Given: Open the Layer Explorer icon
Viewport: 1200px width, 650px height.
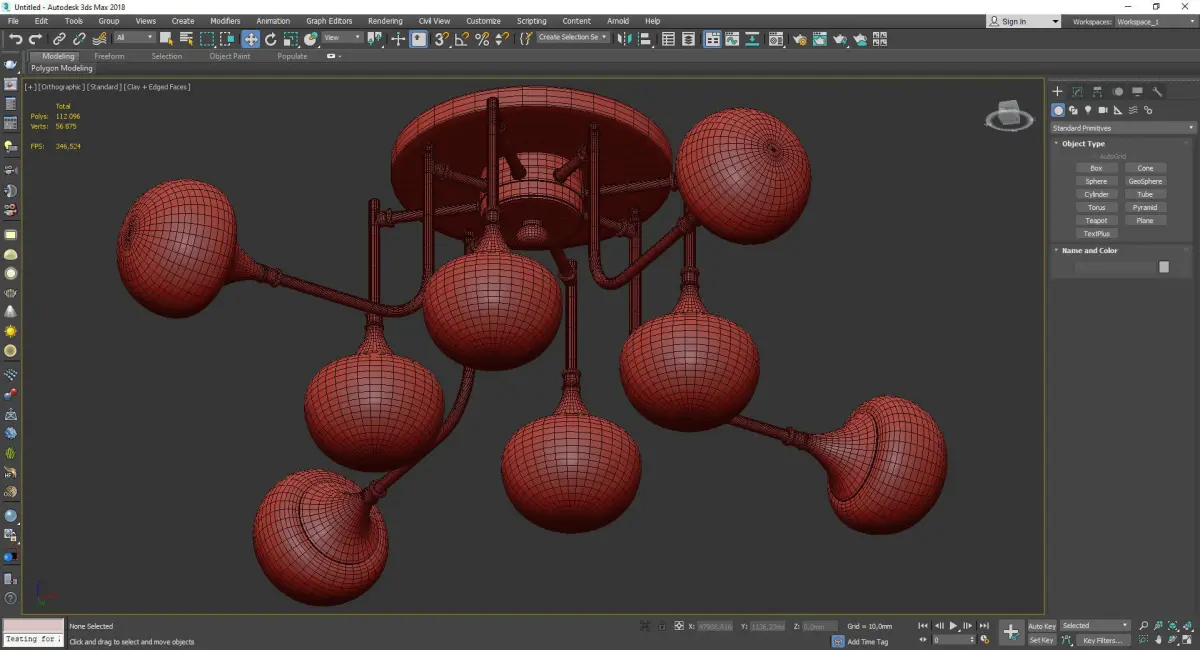Looking at the screenshot, I should (x=688, y=39).
